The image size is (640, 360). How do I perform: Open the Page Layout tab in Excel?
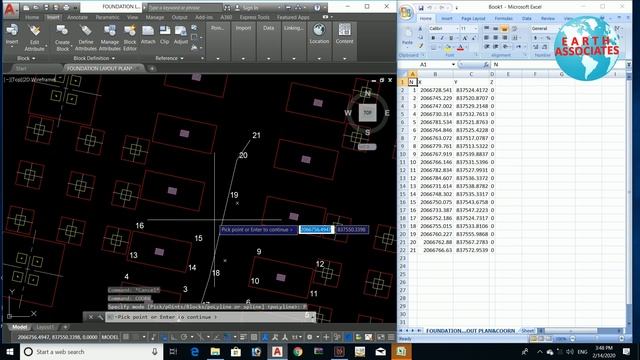(473, 19)
